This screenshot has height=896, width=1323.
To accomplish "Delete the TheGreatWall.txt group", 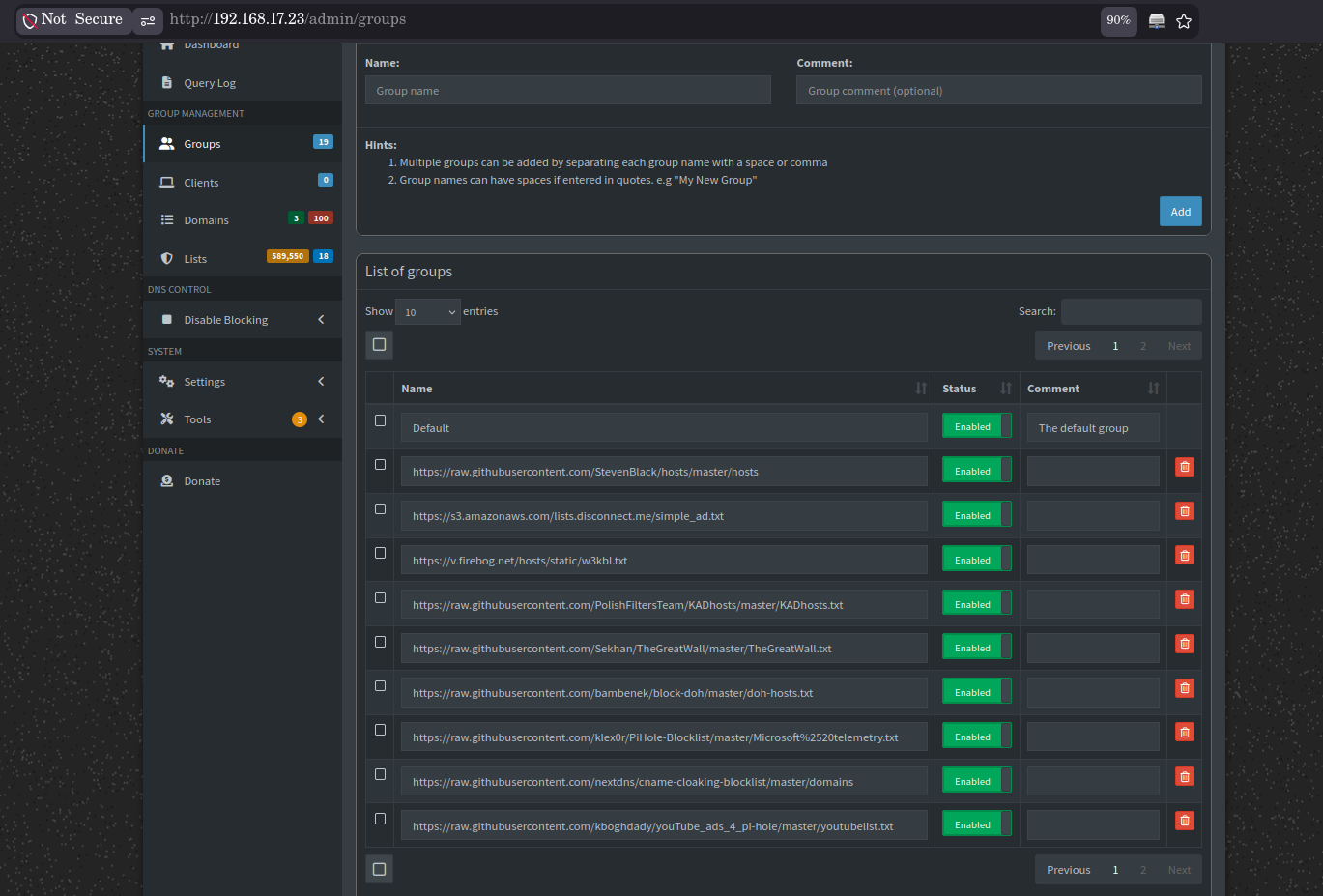I will [x=1184, y=644].
